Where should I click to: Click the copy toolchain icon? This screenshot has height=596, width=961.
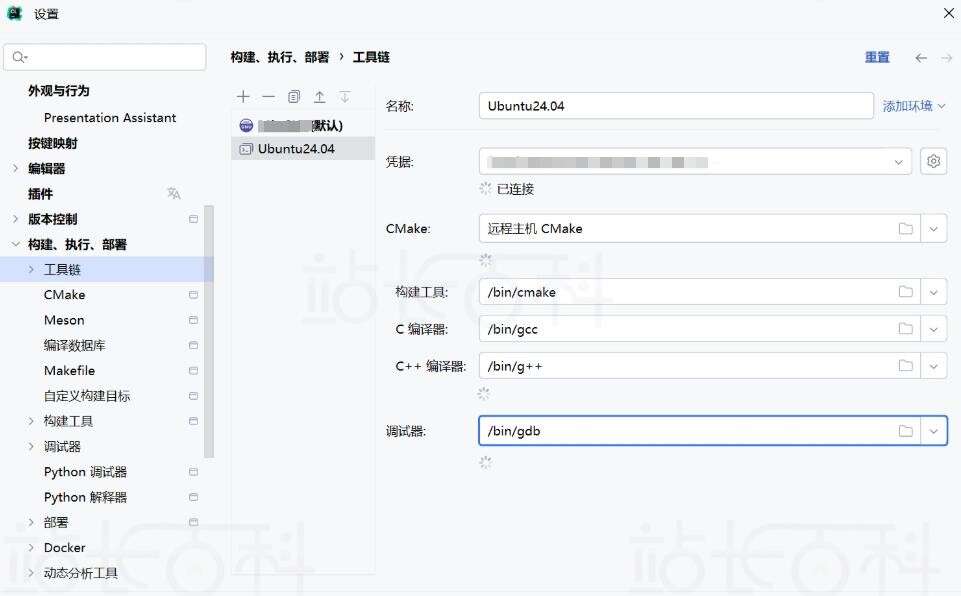point(294,97)
